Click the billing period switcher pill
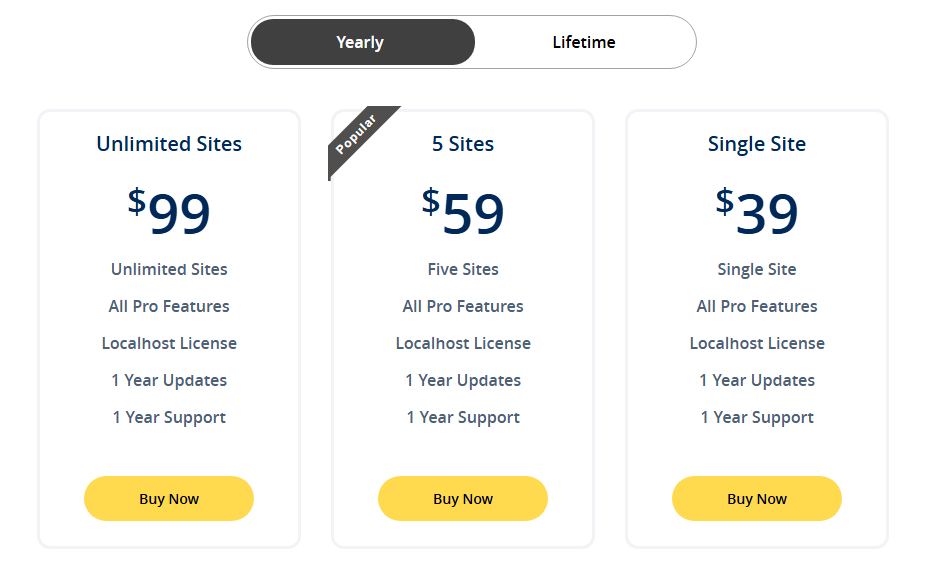Screen dimensions: 928x588 pyautogui.click(x=472, y=42)
